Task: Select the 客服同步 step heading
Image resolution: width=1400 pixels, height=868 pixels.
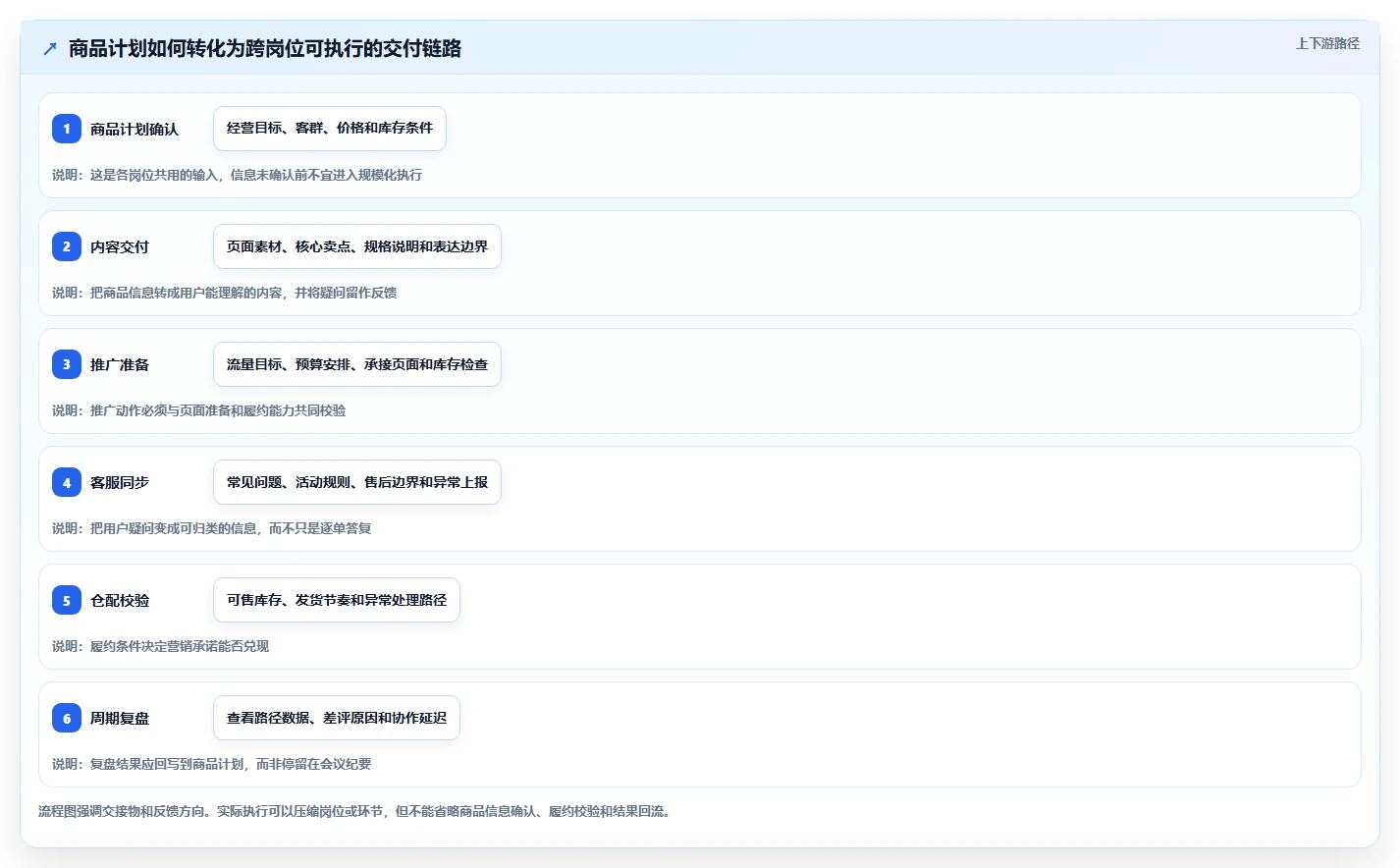Action: coord(120,482)
